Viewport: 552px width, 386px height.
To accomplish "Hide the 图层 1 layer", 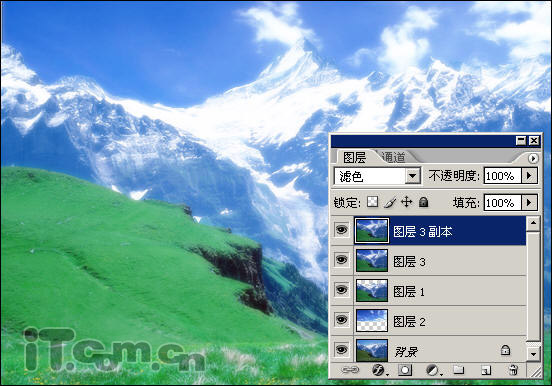I will (341, 290).
